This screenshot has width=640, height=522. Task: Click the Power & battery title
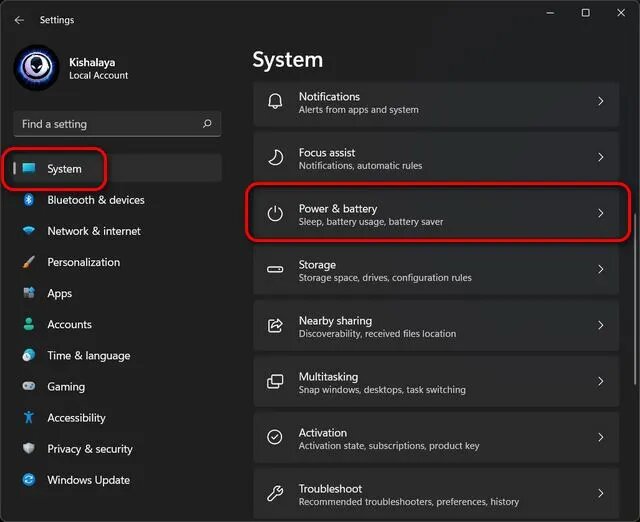338,209
